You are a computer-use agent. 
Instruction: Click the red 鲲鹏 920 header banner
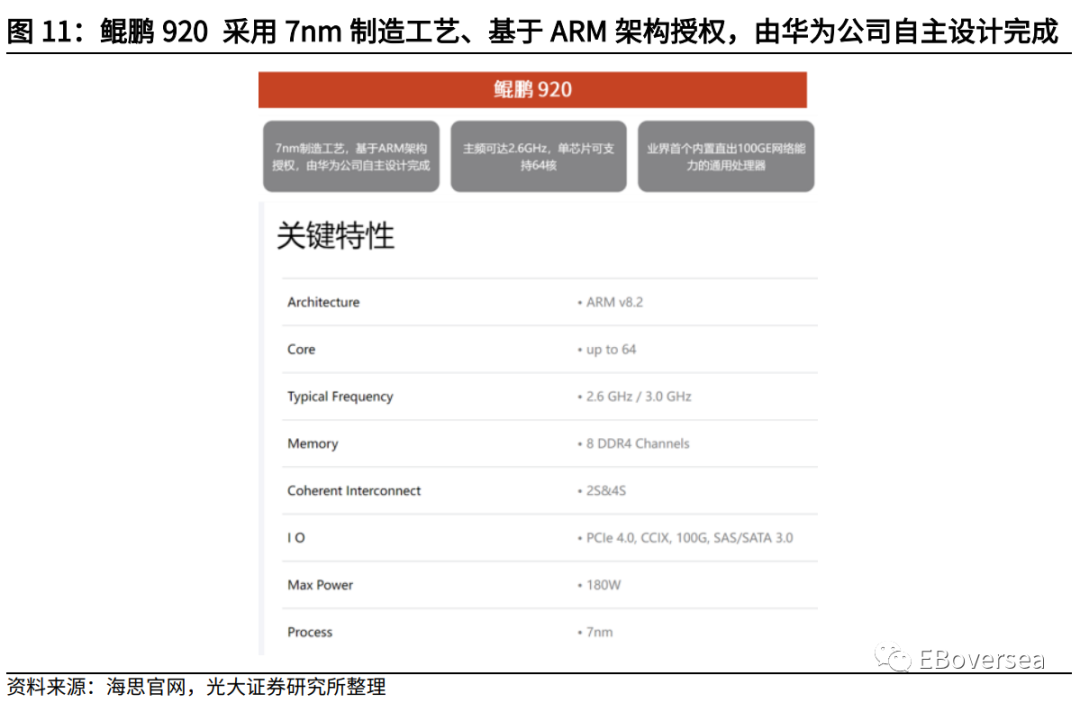click(x=532, y=90)
